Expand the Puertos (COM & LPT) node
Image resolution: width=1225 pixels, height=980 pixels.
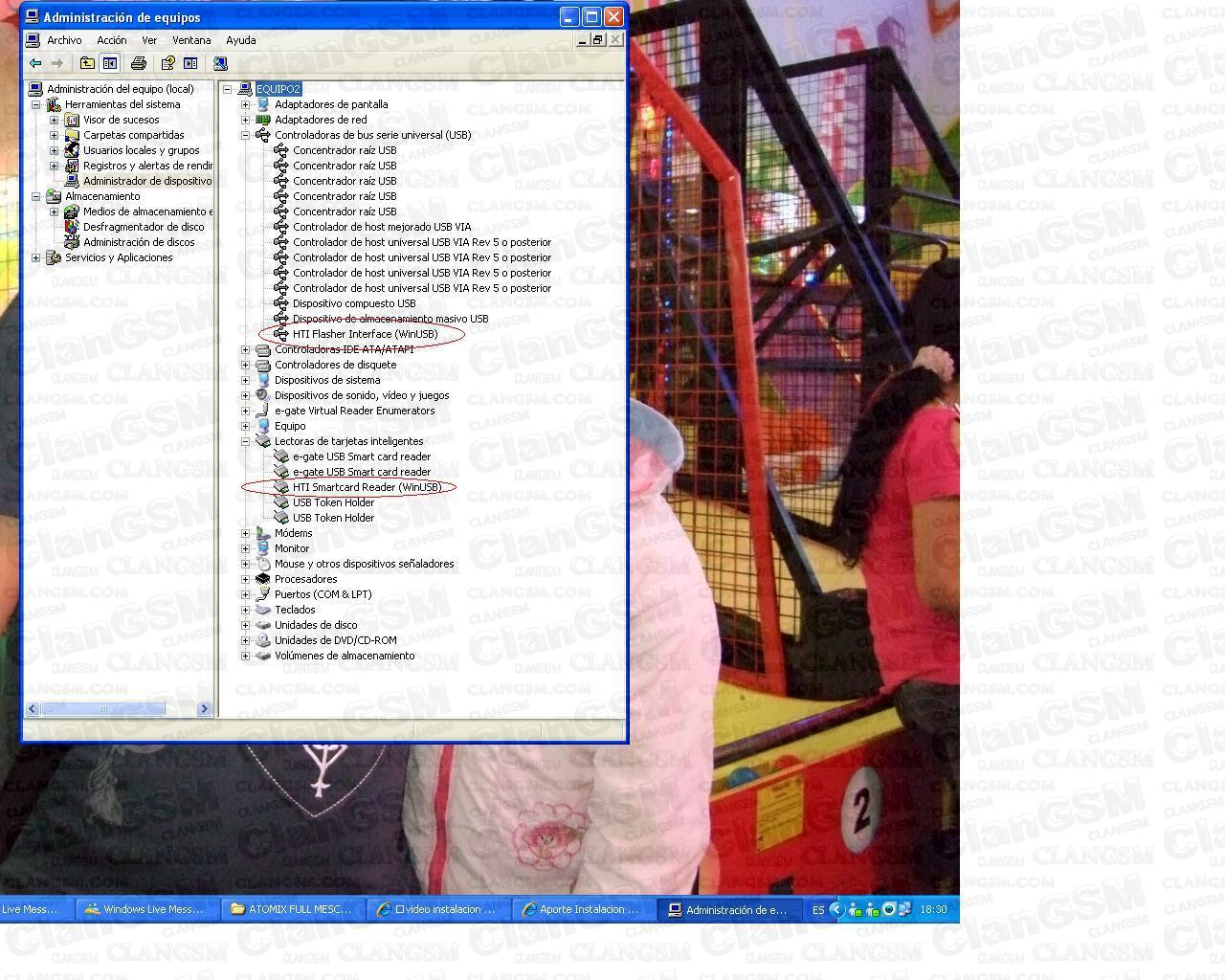(245, 594)
